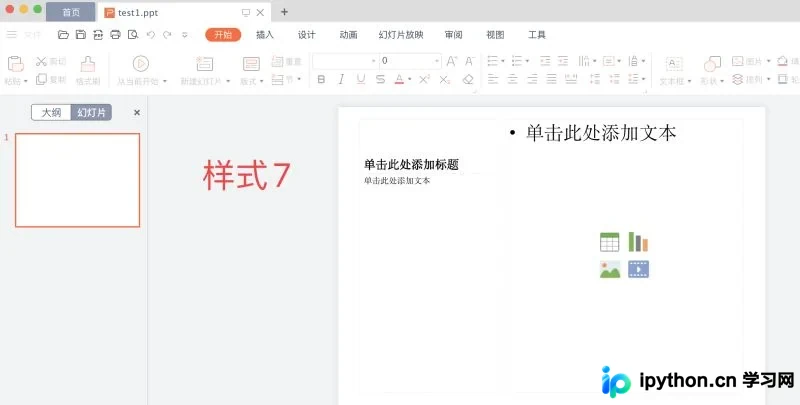Switch to the 幻灯片 panel tab
Viewport: 800px width, 405px height.
[91, 113]
